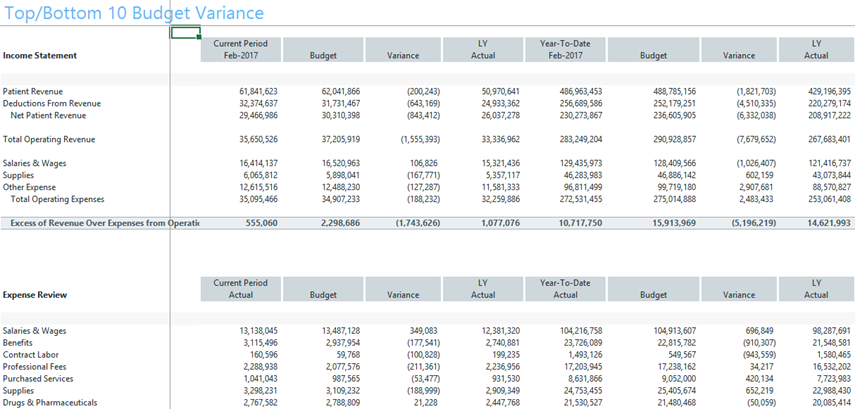Click the Patient Revenue row label

click(35, 91)
